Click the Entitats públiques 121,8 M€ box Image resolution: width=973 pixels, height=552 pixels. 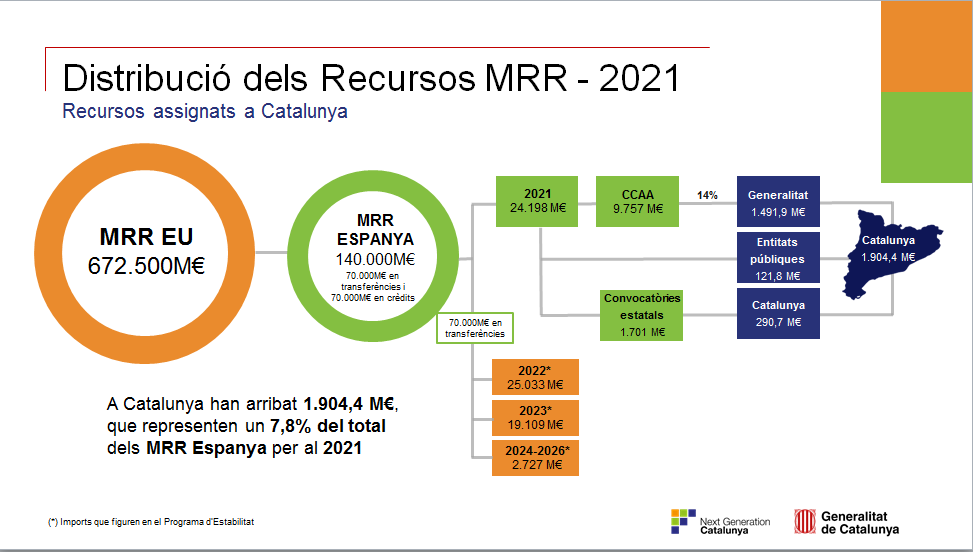(x=778, y=259)
